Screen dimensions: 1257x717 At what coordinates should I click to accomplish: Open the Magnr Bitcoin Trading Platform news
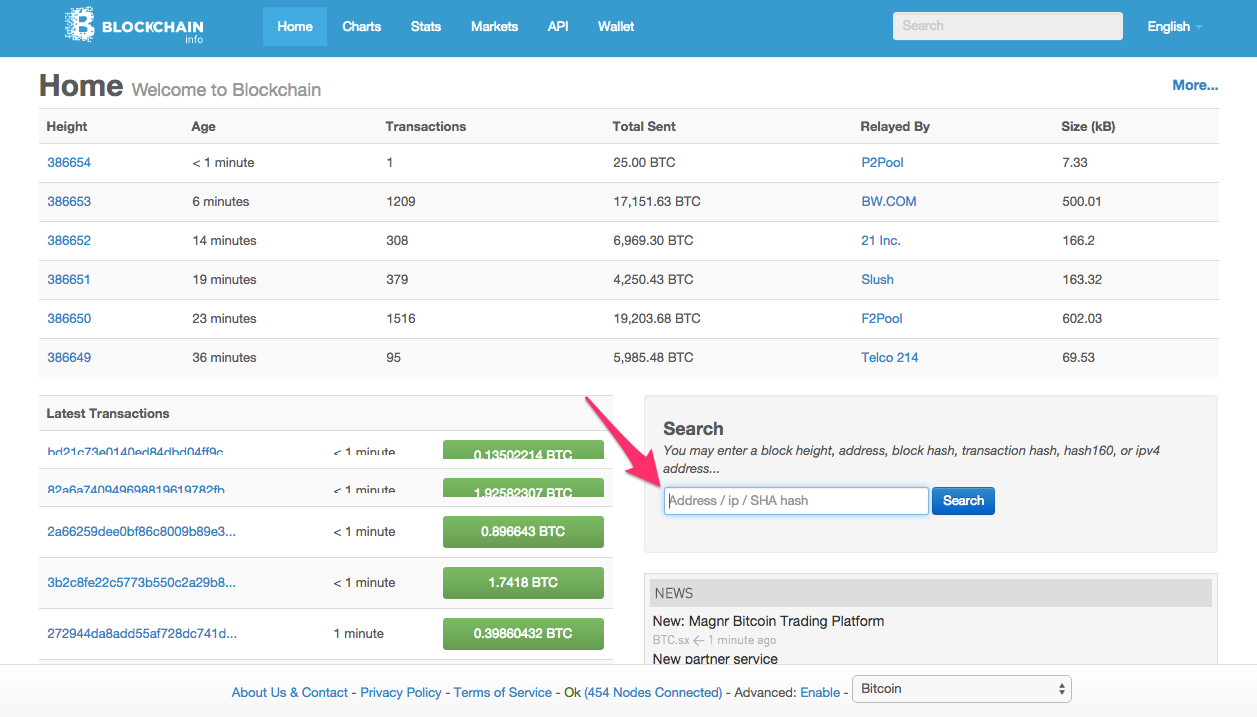[x=768, y=621]
